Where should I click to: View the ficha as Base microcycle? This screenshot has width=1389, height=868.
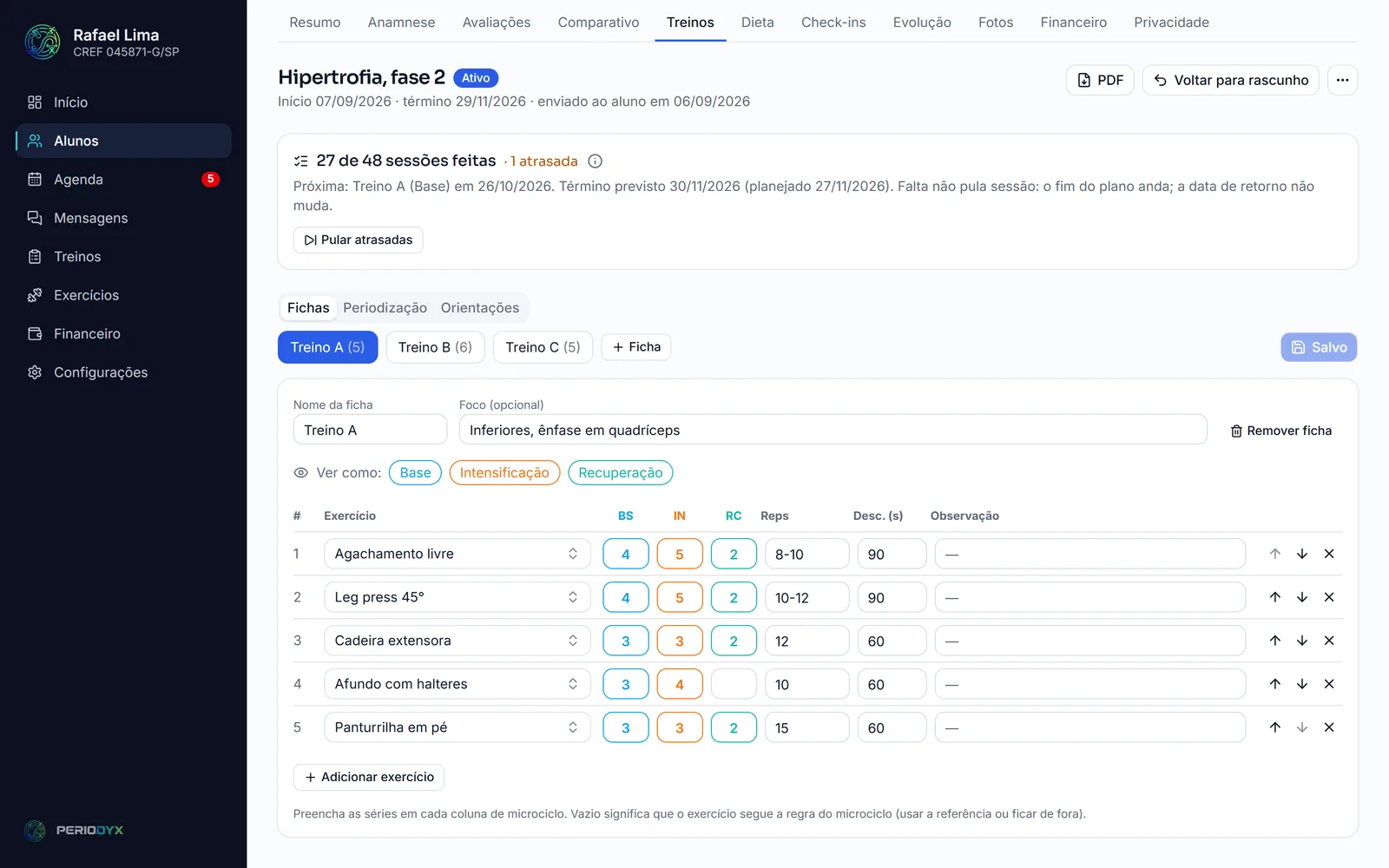coord(415,473)
